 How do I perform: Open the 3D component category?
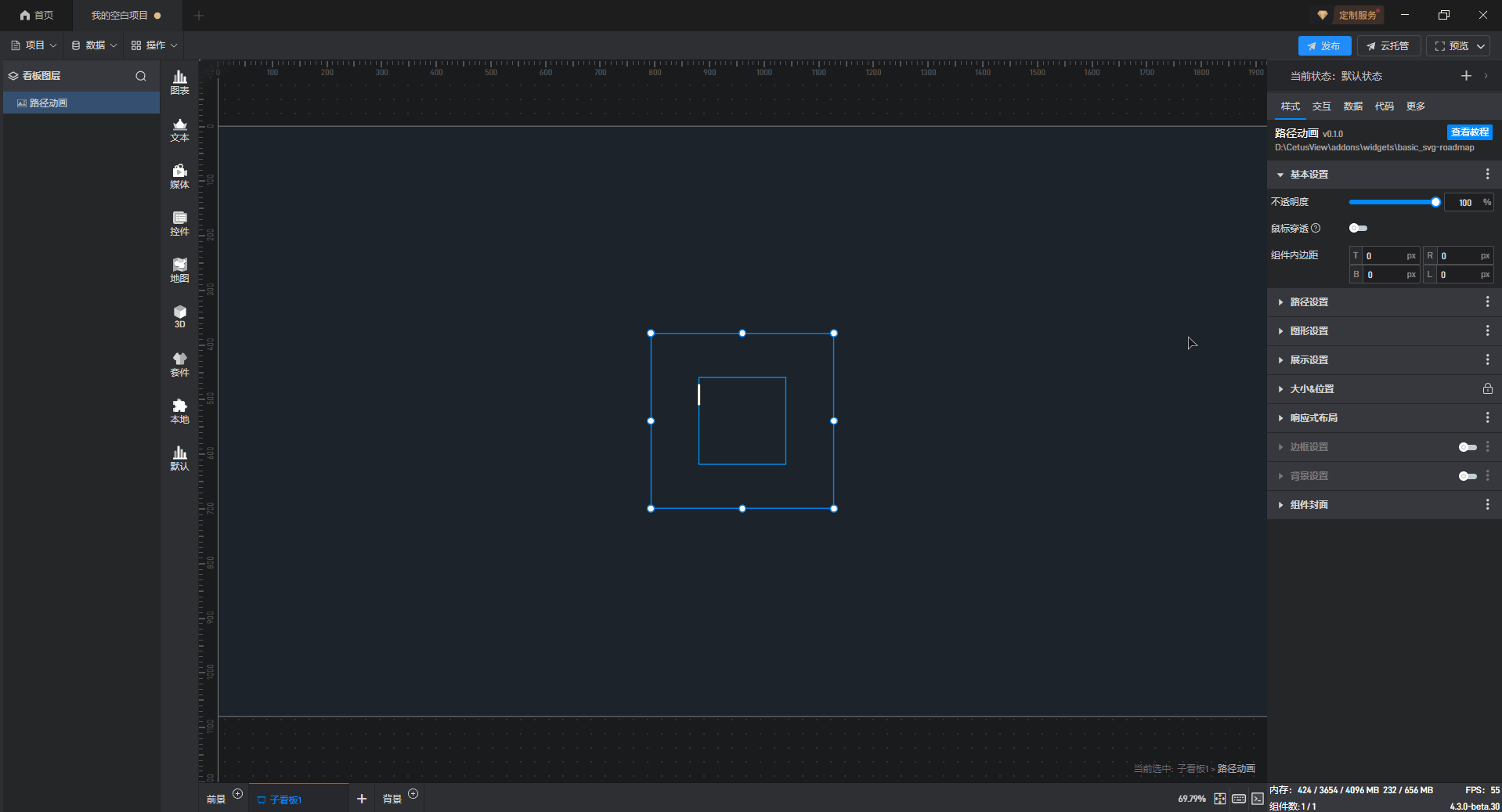point(179,316)
